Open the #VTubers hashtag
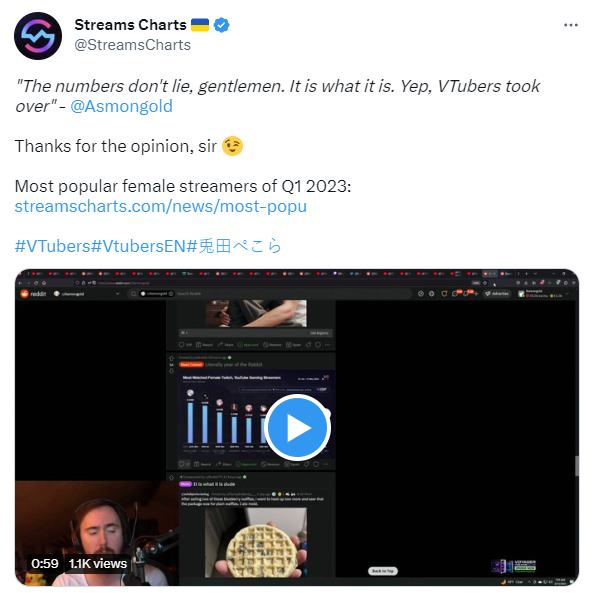Viewport: 593px width, 593px height. pyautogui.click(x=52, y=246)
